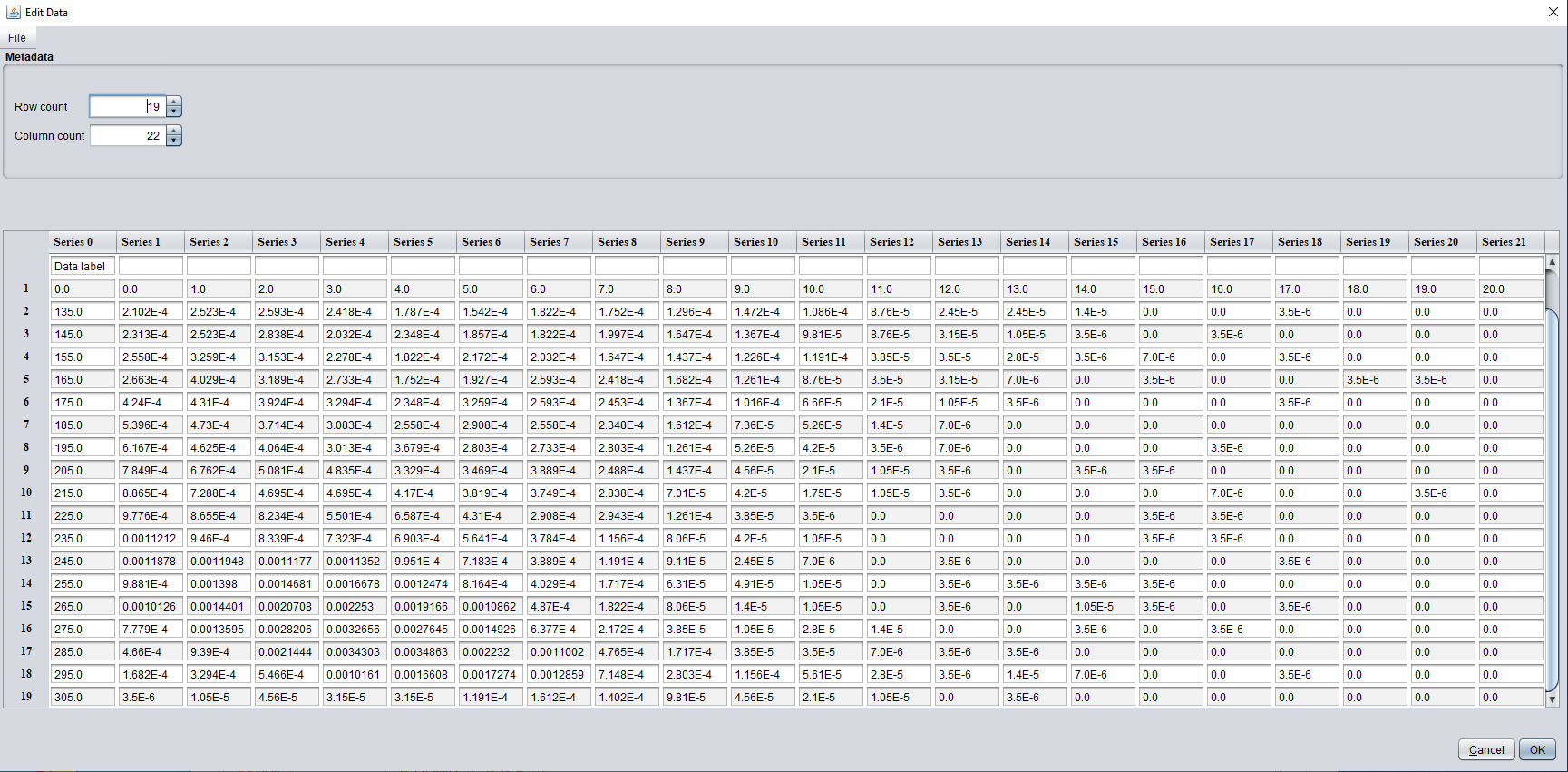Select cell '10.0' in row 1
This screenshot has width=1568, height=772.
831,289
